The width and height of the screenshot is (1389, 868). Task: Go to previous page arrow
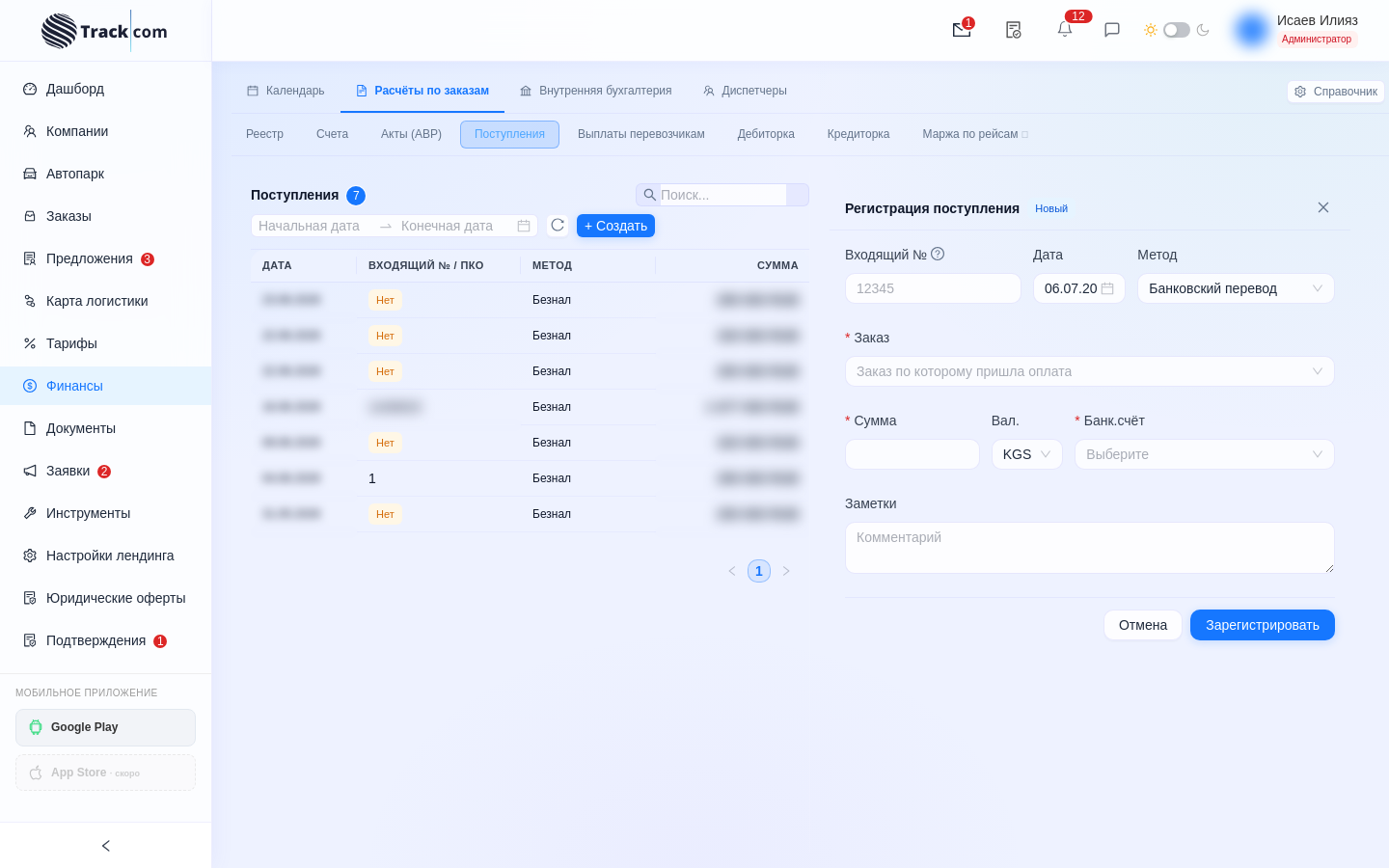pyautogui.click(x=732, y=571)
